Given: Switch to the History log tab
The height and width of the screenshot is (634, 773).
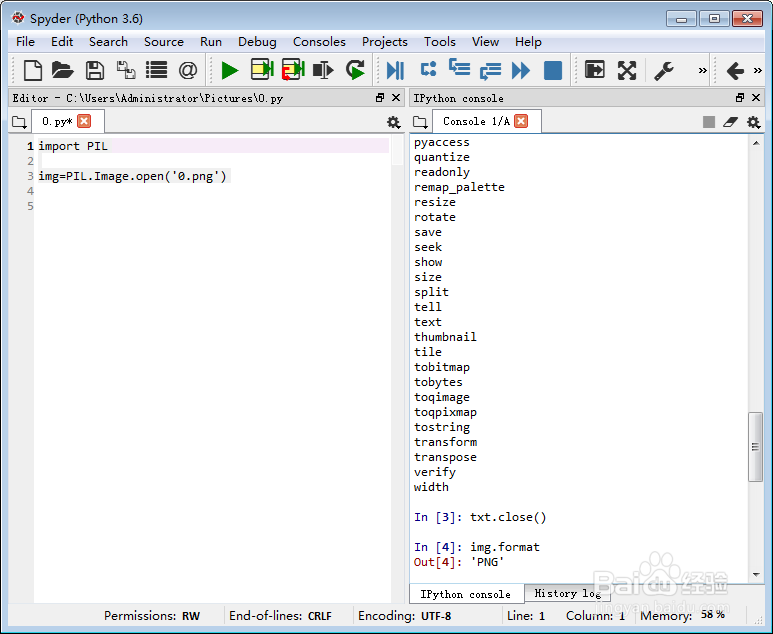Looking at the screenshot, I should 567,594.
